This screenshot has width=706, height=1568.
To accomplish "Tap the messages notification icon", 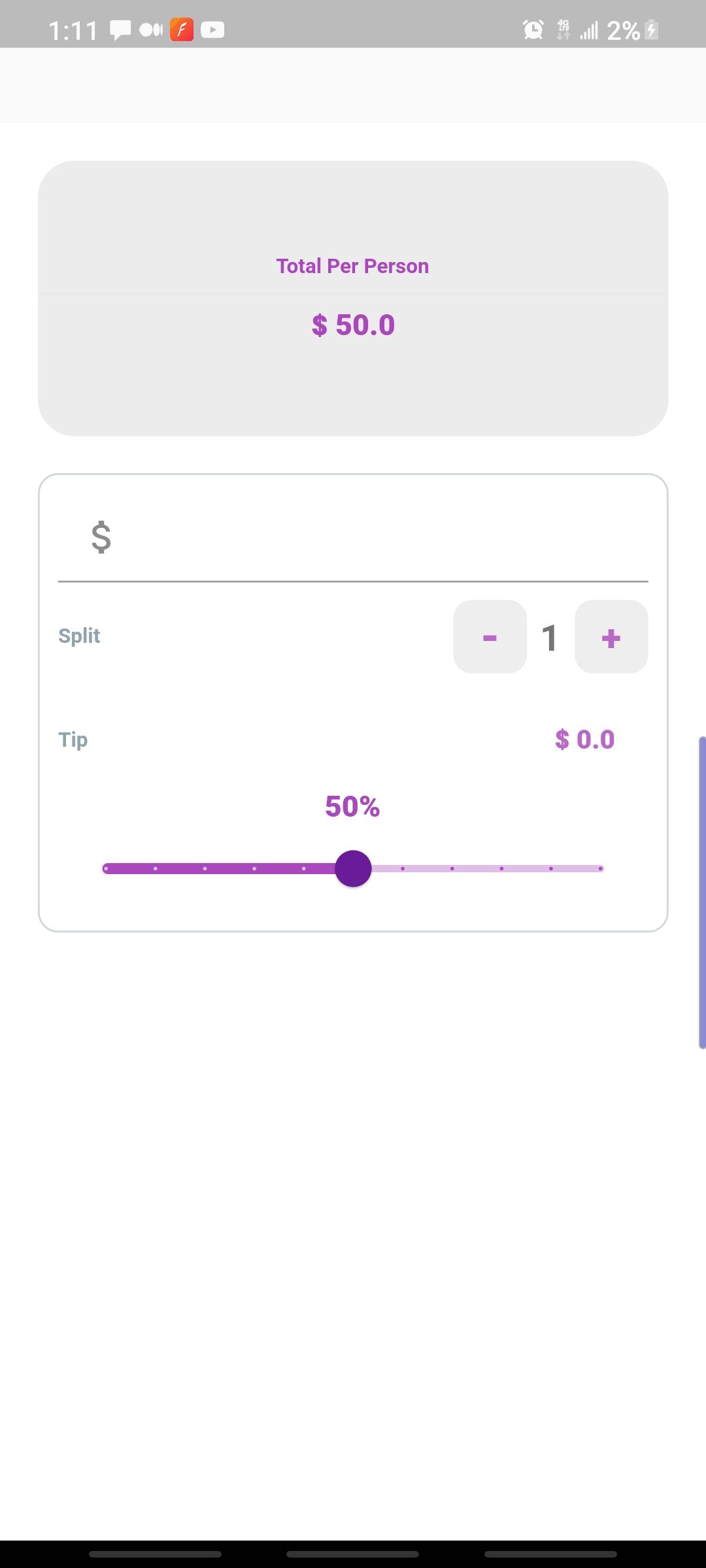I will pyautogui.click(x=120, y=29).
